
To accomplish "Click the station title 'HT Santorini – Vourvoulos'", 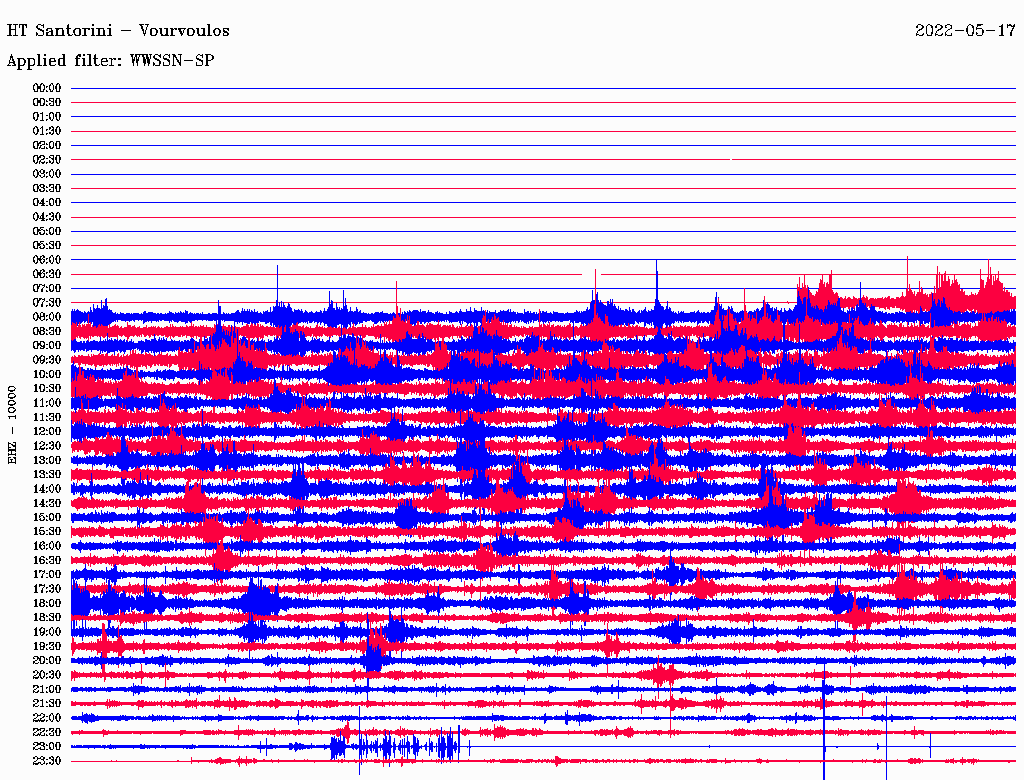I will coord(118,31).
